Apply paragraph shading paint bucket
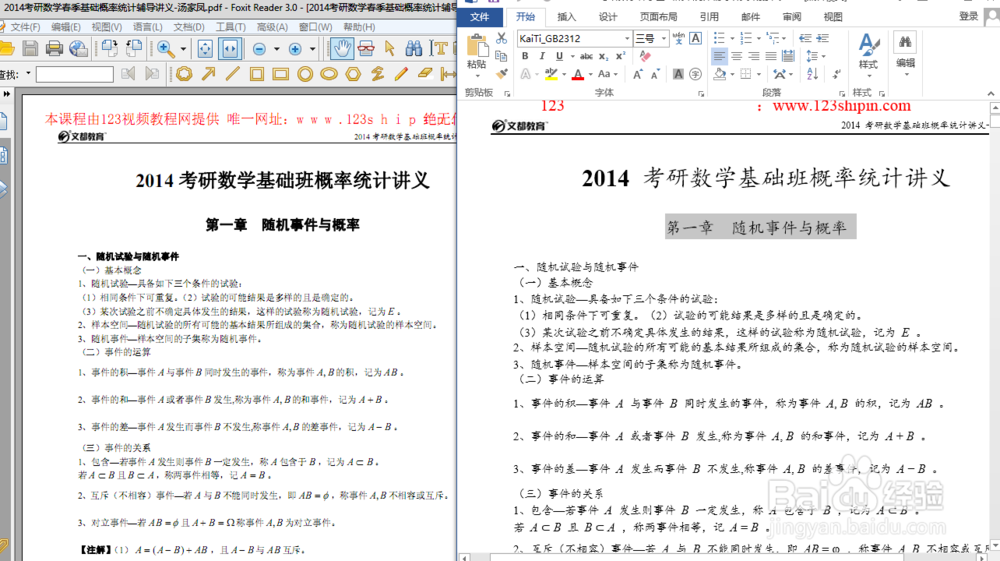Screen dimensions: 1000x561 point(720,74)
